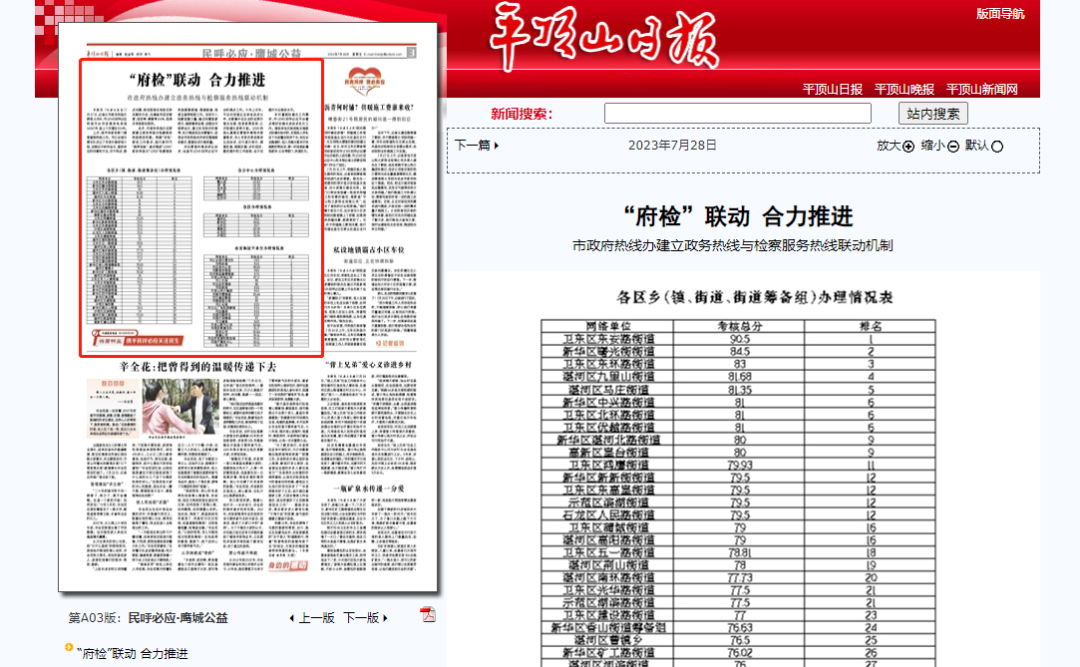This screenshot has width=1080, height=667.
Task: Click table row 湛河区曹镇乡
Action: pos(738,639)
